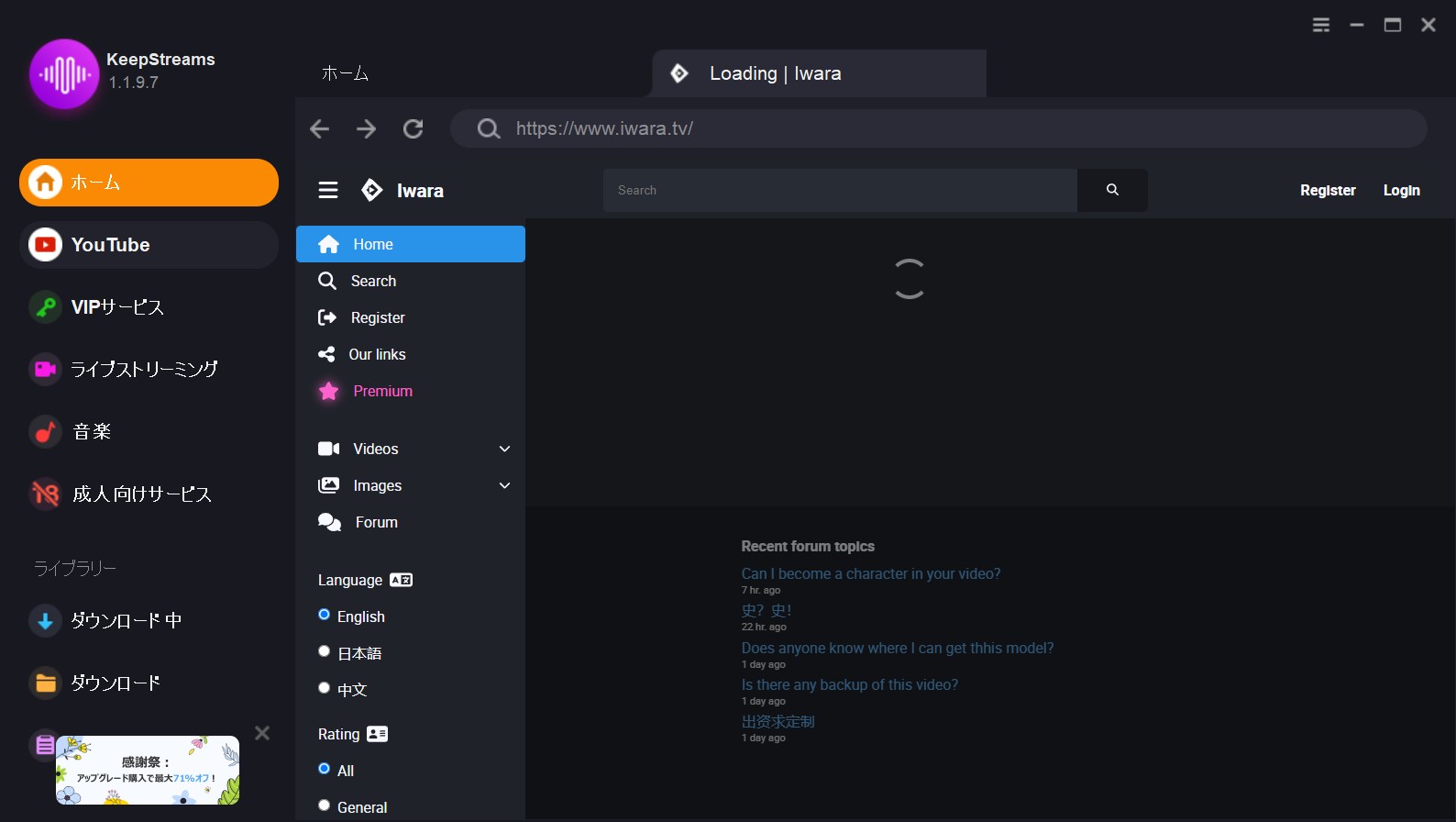This screenshot has width=1456, height=822.
Task: Click the Login link in the header
Action: click(x=1401, y=190)
